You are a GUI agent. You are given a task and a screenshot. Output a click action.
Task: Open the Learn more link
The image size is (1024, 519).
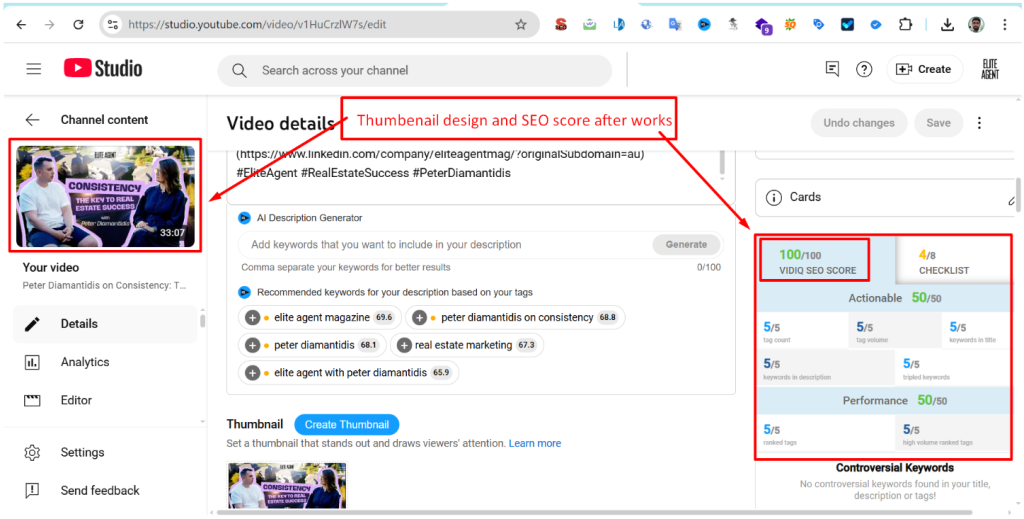click(x=534, y=443)
